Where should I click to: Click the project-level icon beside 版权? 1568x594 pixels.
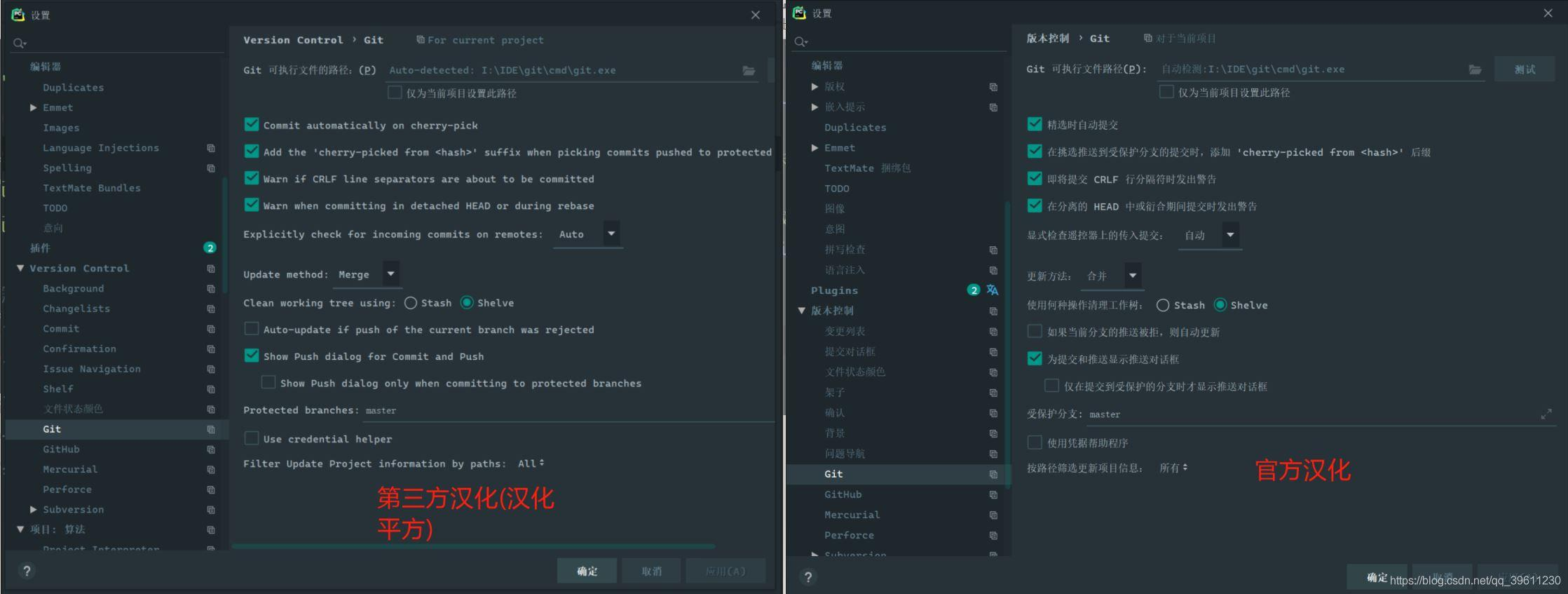pyautogui.click(x=993, y=87)
